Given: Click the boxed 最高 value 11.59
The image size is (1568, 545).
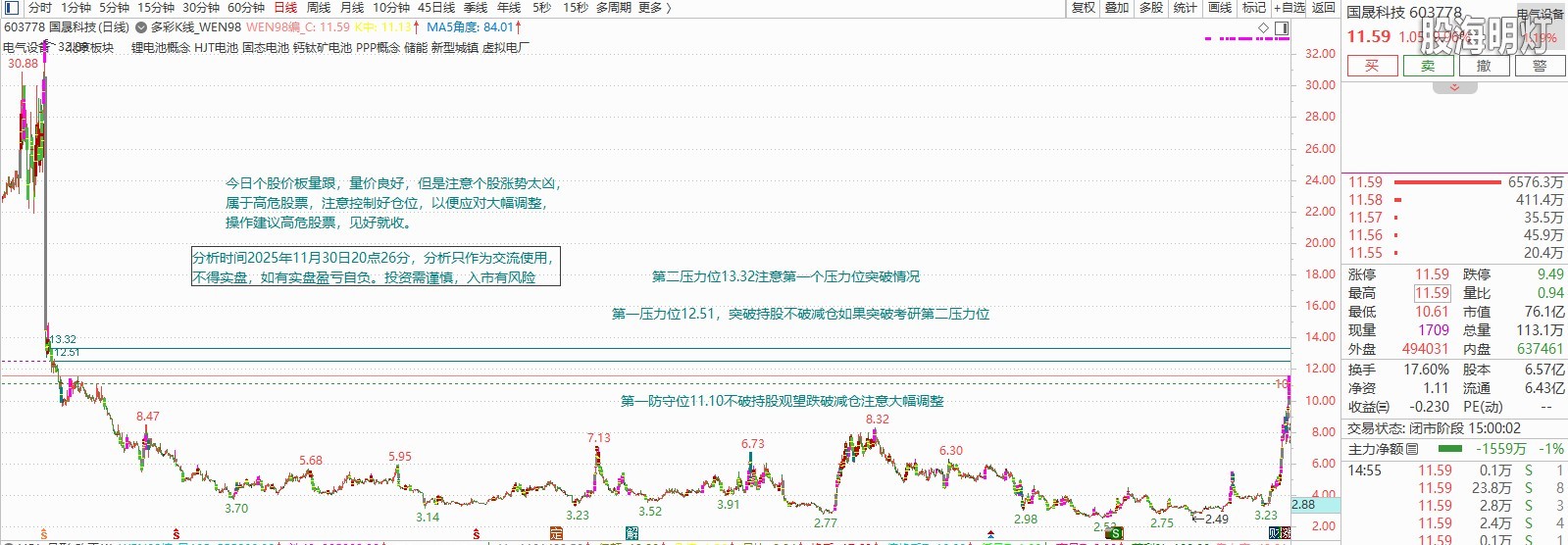Looking at the screenshot, I should click(1432, 293).
